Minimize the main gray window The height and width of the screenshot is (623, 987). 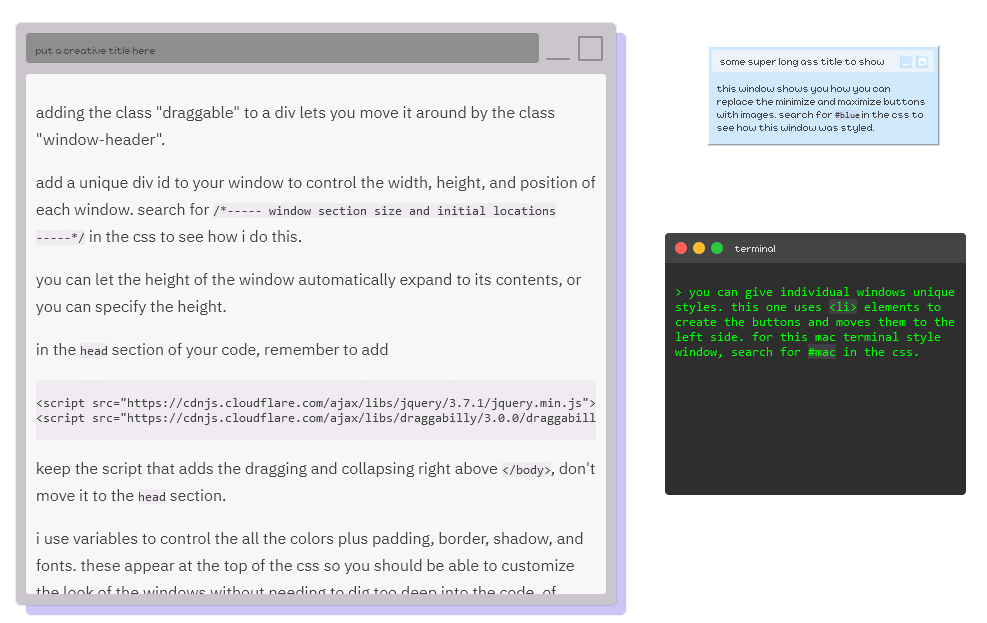558,50
